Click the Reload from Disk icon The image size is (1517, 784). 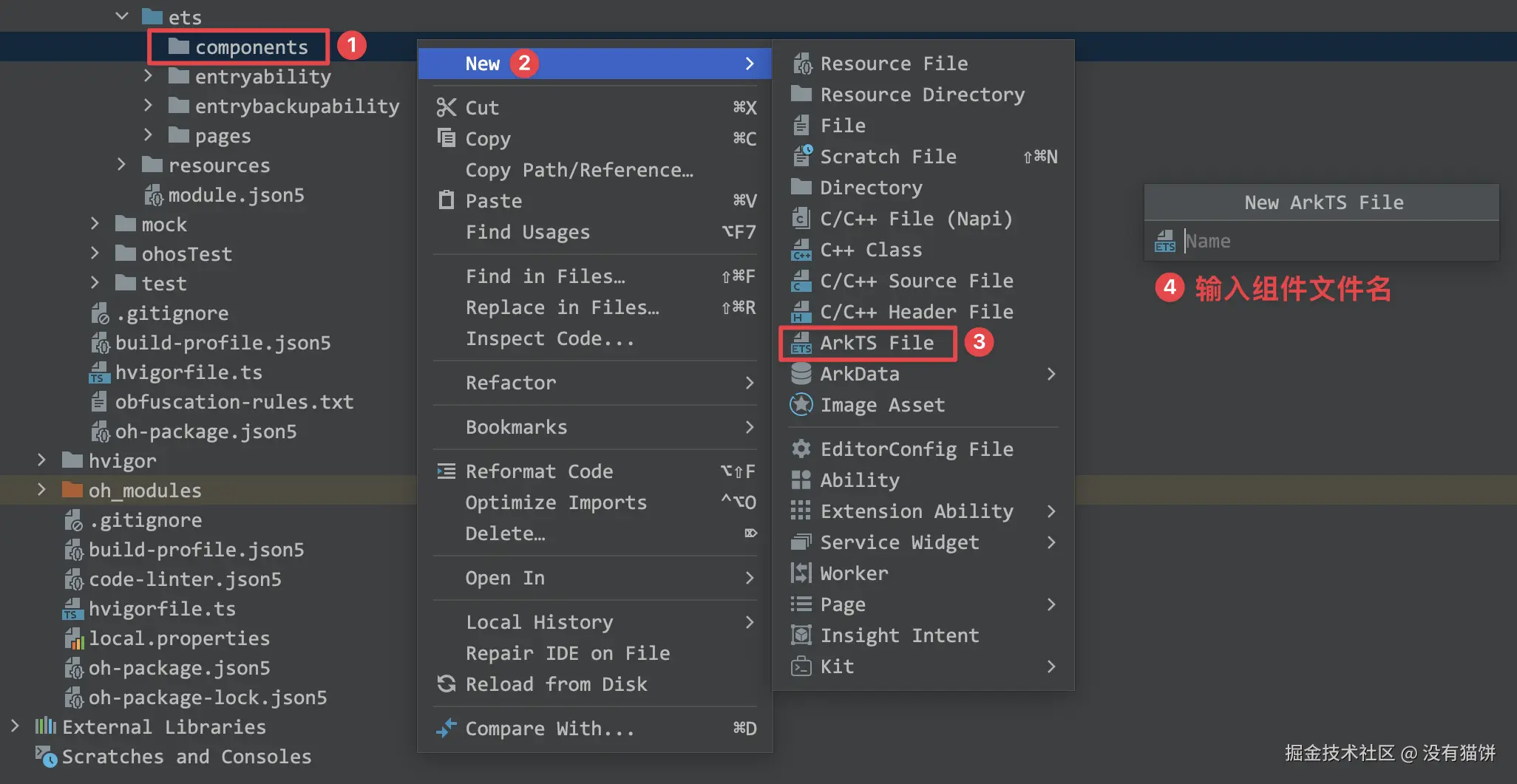pos(447,684)
